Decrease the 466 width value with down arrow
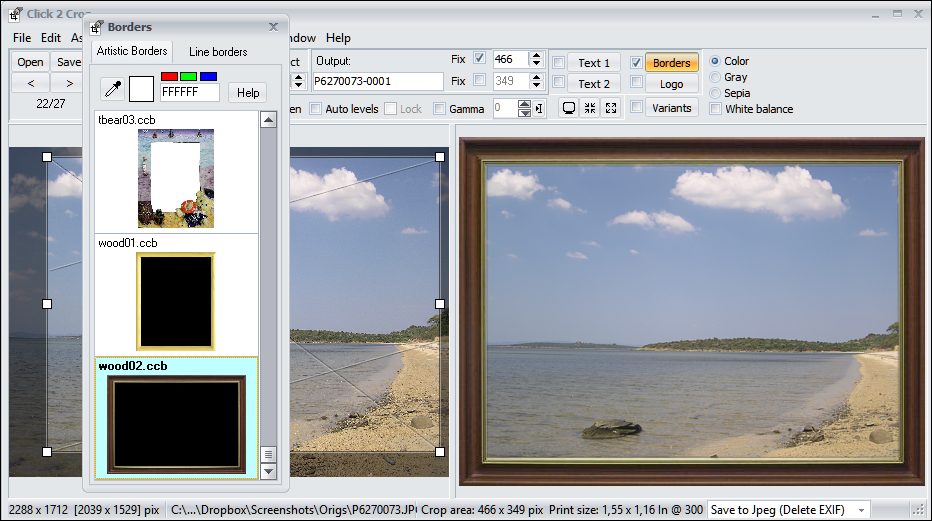Image resolution: width=932 pixels, height=521 pixels. click(x=537, y=63)
